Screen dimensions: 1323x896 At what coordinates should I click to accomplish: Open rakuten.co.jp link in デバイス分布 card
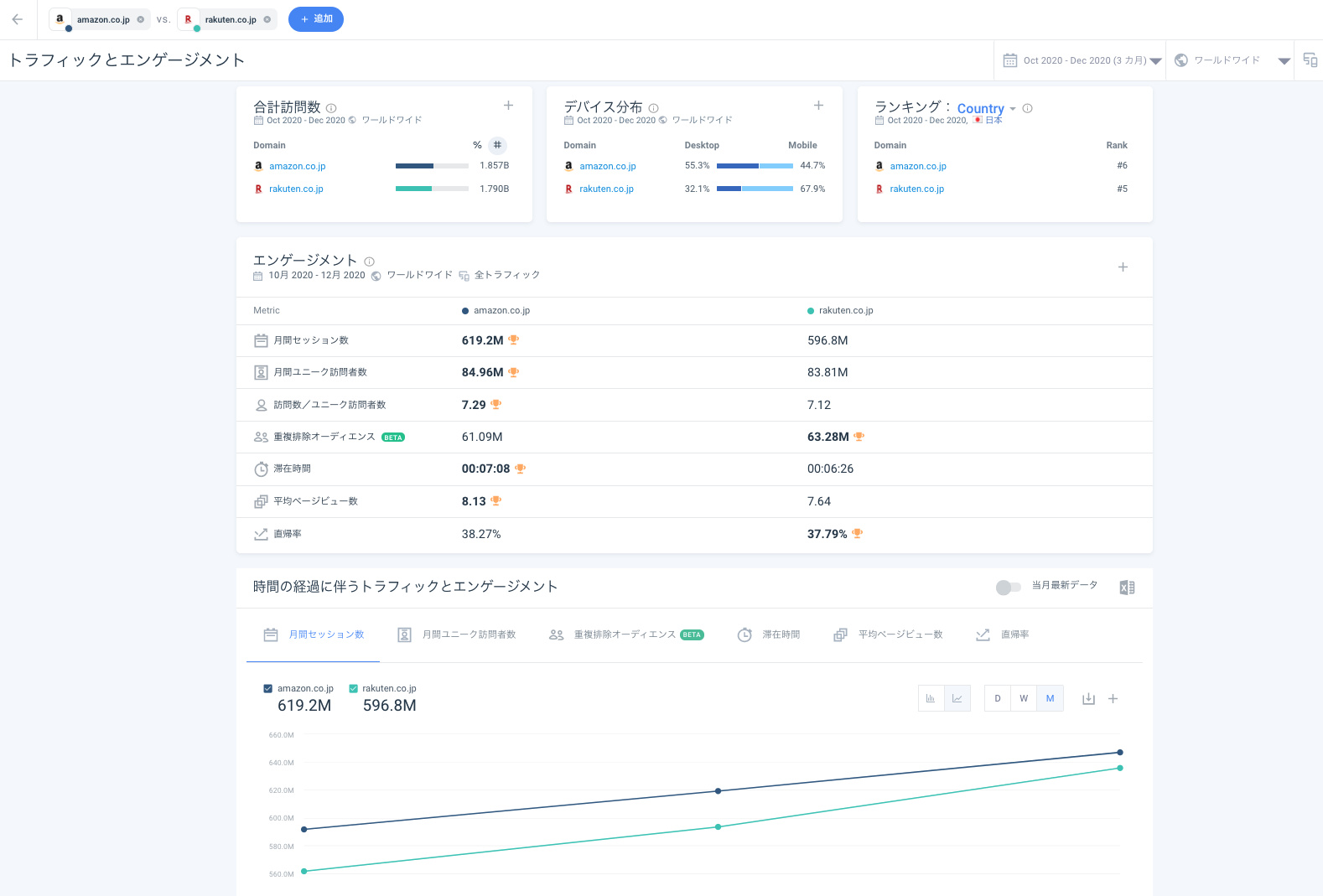(606, 189)
